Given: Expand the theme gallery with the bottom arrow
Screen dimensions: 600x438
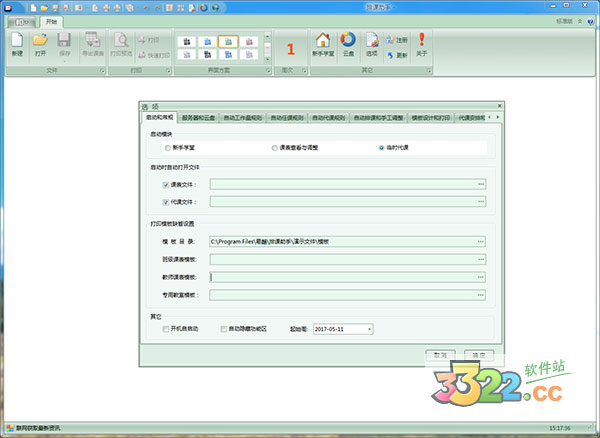Looking at the screenshot, I should coord(267,59).
